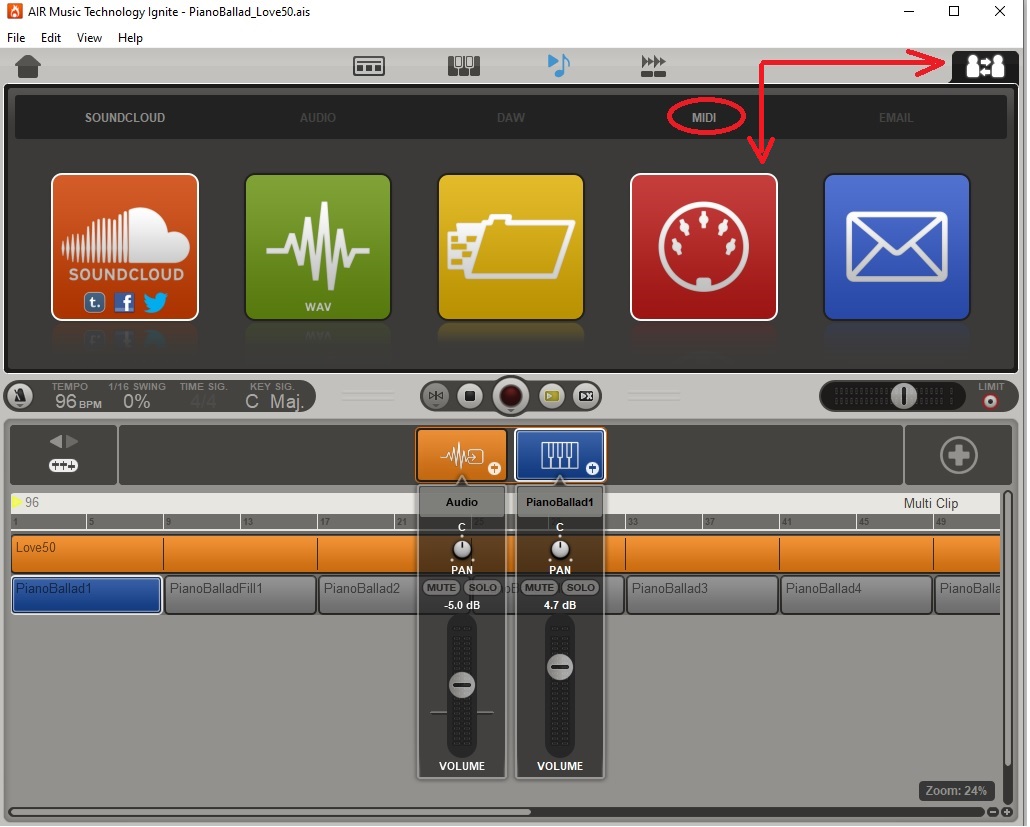Switch to the MIDI share tab

(704, 118)
